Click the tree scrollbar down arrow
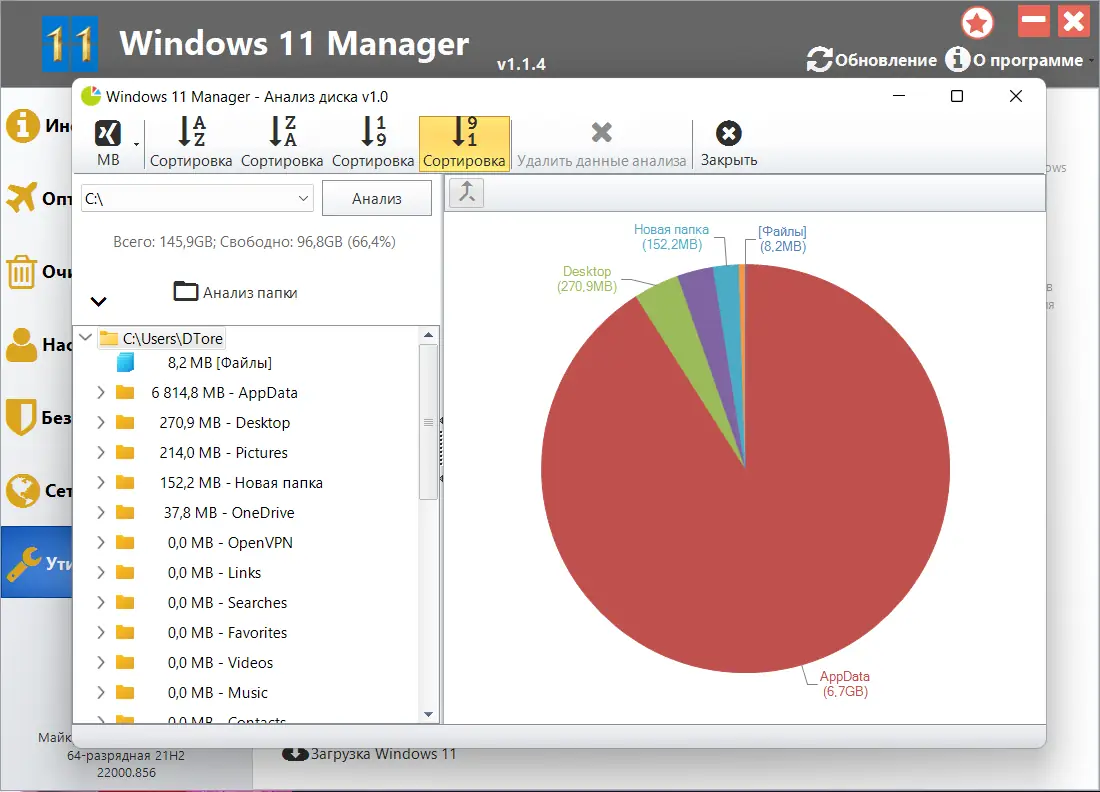 [429, 715]
